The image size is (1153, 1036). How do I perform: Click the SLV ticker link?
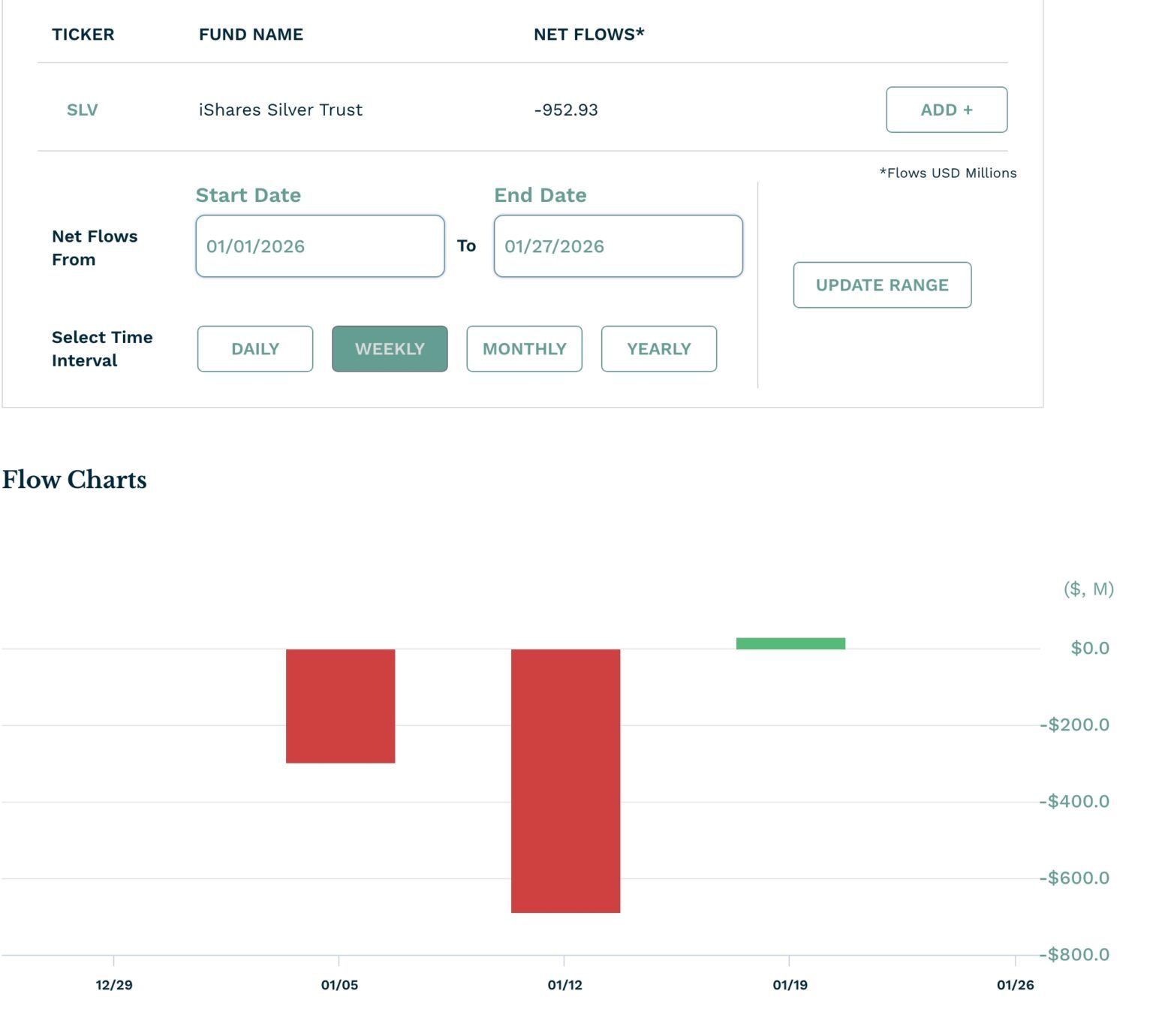click(82, 110)
